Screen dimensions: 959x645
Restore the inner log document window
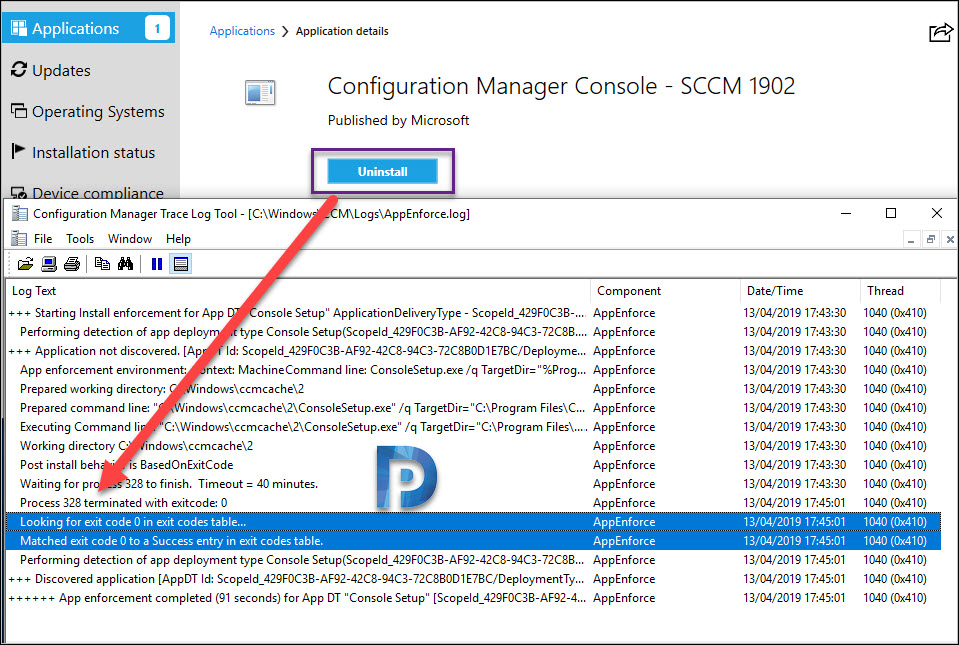930,240
